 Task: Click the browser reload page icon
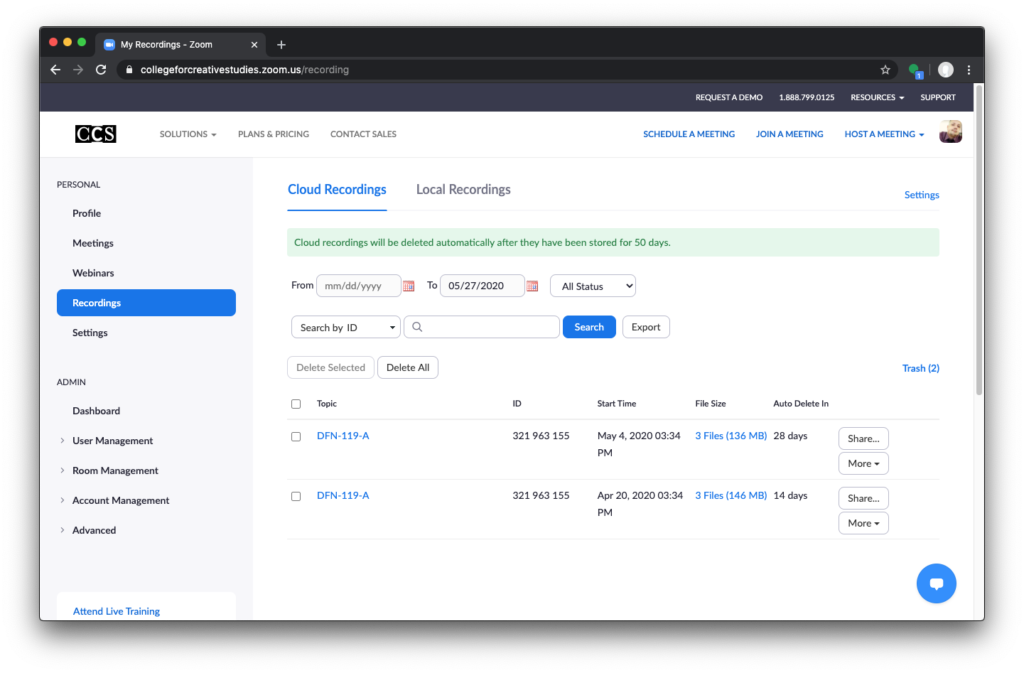tap(101, 70)
